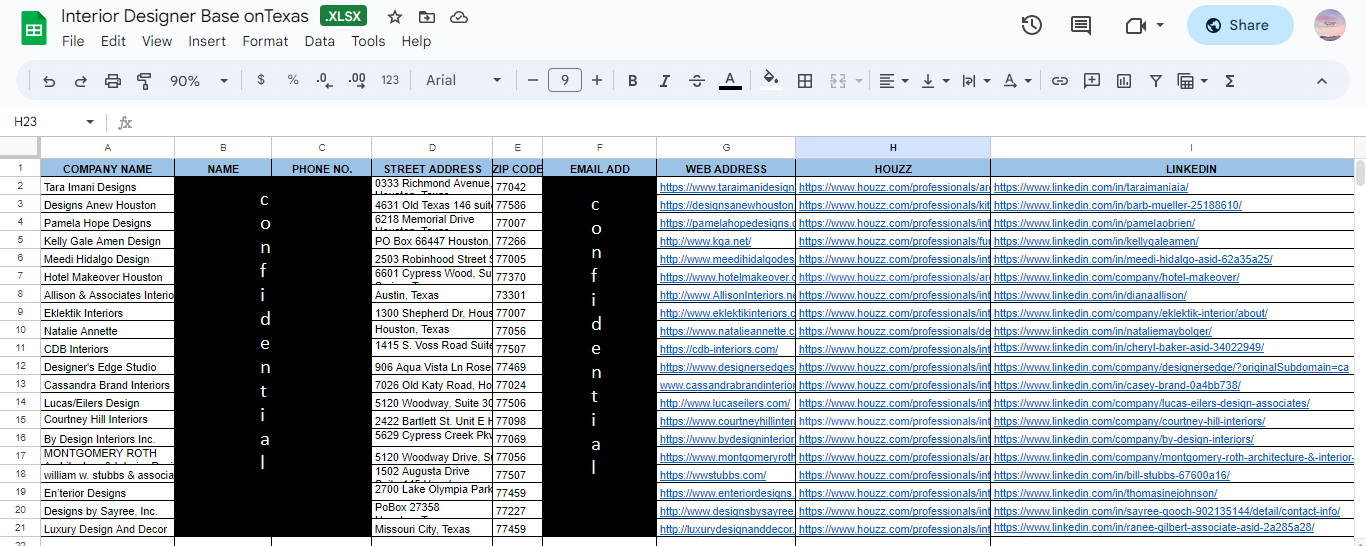This screenshot has width=1366, height=546.
Task: Activate the paint format tool
Action: 144,81
